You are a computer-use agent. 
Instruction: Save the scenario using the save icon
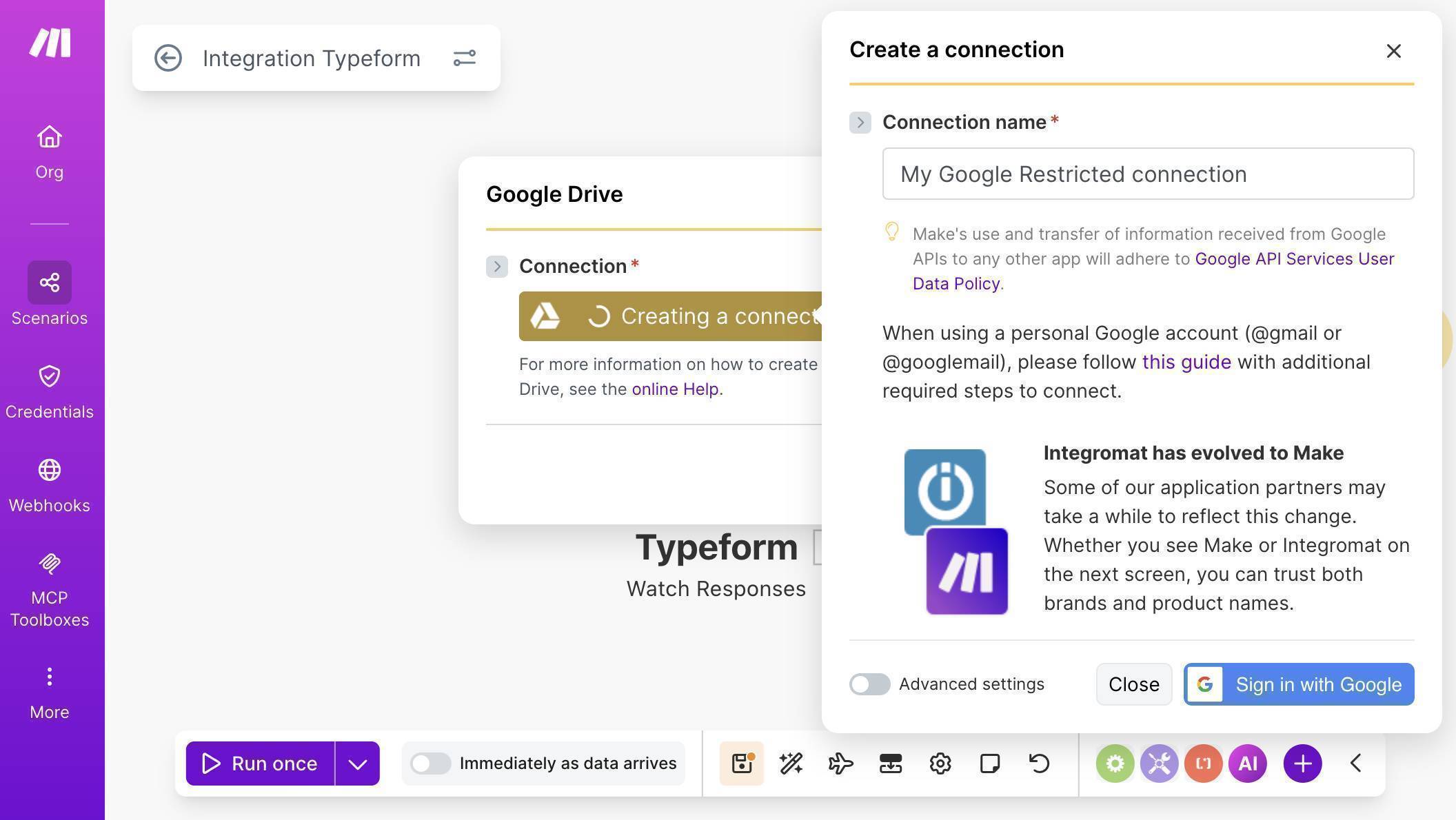point(741,763)
